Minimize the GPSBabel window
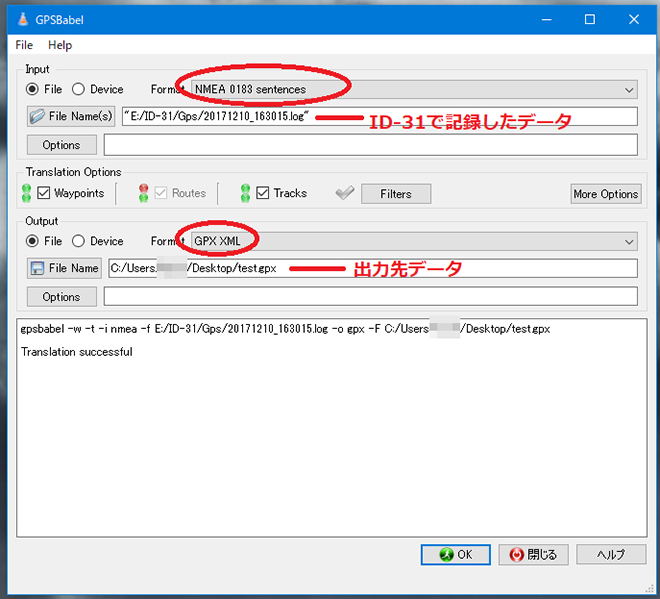This screenshot has width=660, height=599. tap(546, 19)
